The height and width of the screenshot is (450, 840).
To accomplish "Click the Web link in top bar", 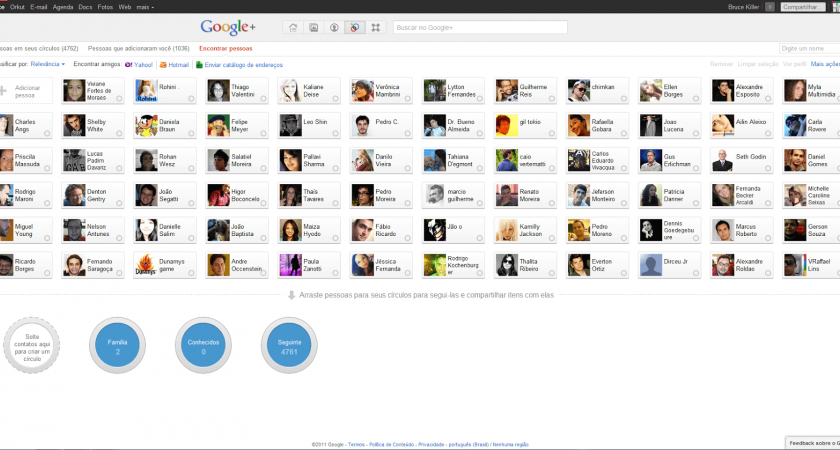I will [125, 7].
